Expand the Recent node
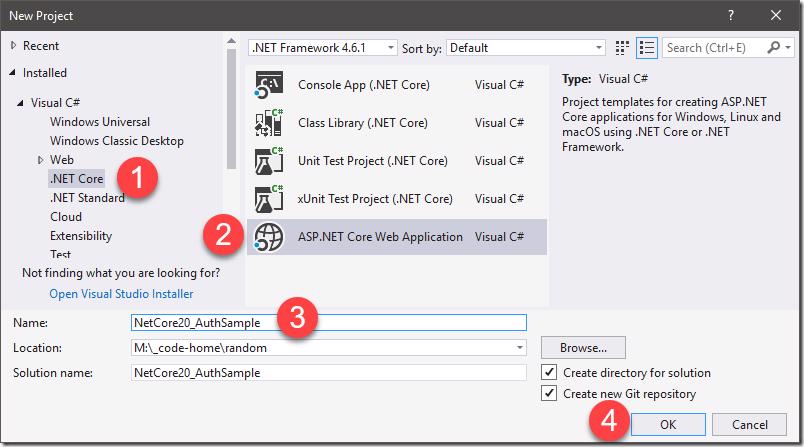This screenshot has height=447, width=804. coord(13,46)
